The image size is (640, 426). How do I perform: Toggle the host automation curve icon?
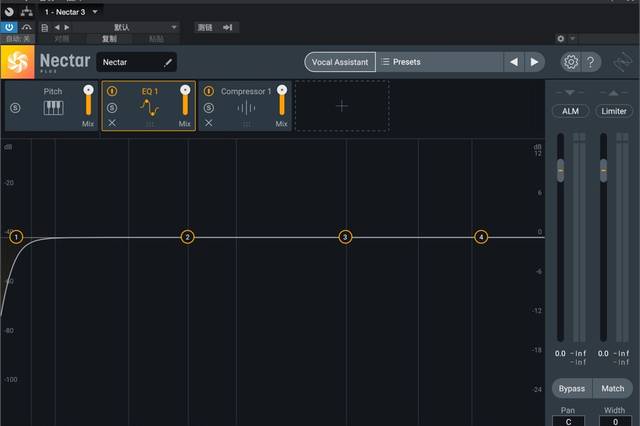pos(27,27)
